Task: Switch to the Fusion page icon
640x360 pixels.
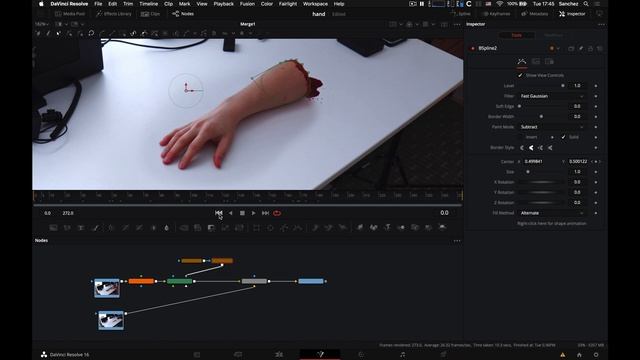Action: tap(320, 354)
